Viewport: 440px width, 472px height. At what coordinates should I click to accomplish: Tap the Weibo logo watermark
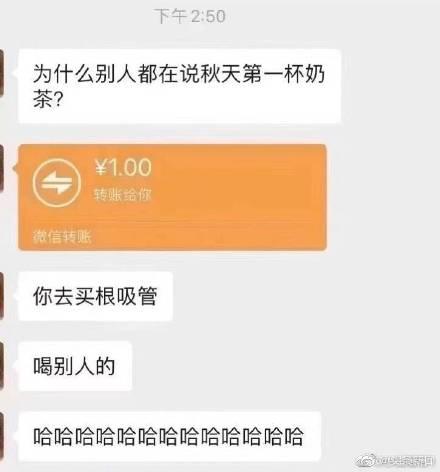[366, 461]
